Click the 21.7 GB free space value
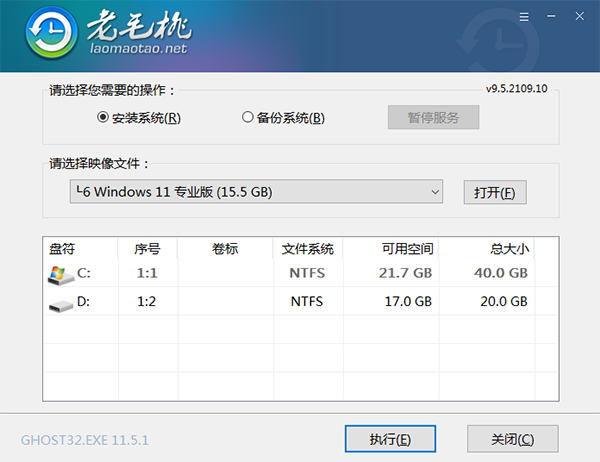Viewport: 600px width, 462px height. pos(405,273)
